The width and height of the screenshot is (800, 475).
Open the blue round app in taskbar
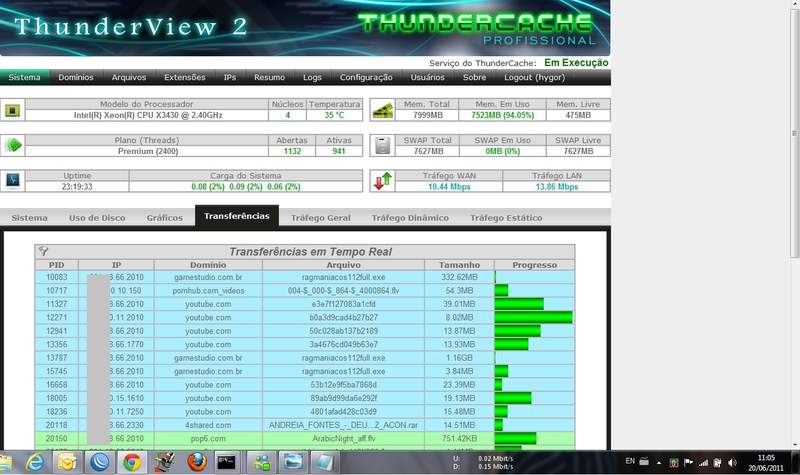(x=99, y=463)
